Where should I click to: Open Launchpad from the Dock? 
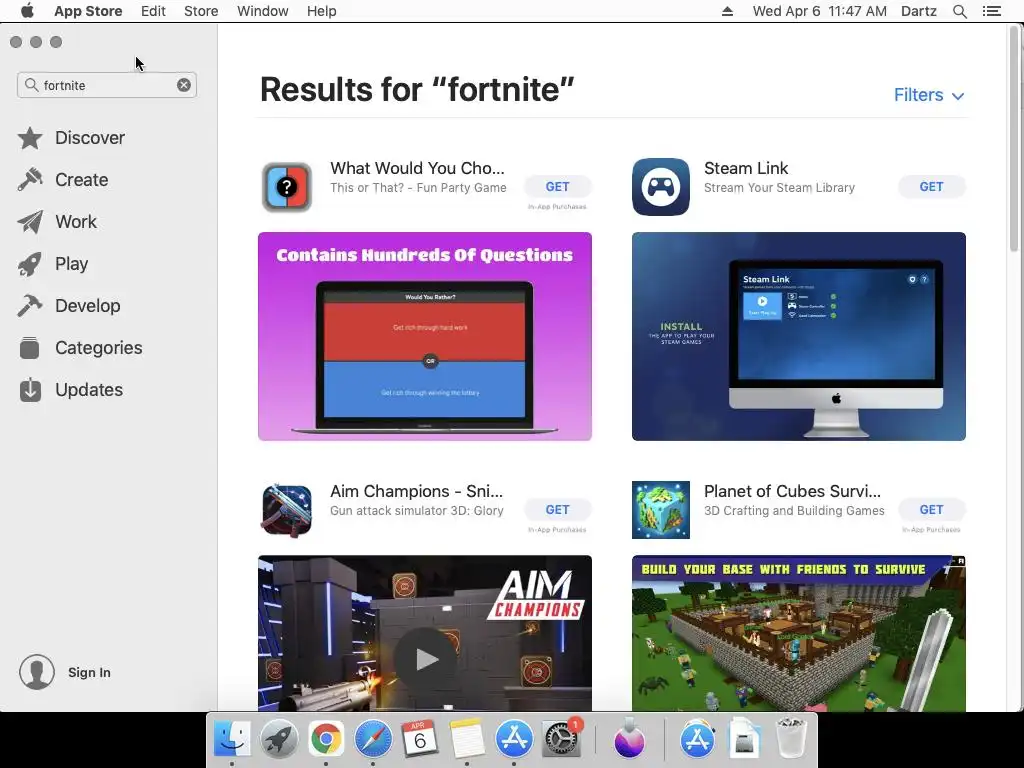[279, 739]
